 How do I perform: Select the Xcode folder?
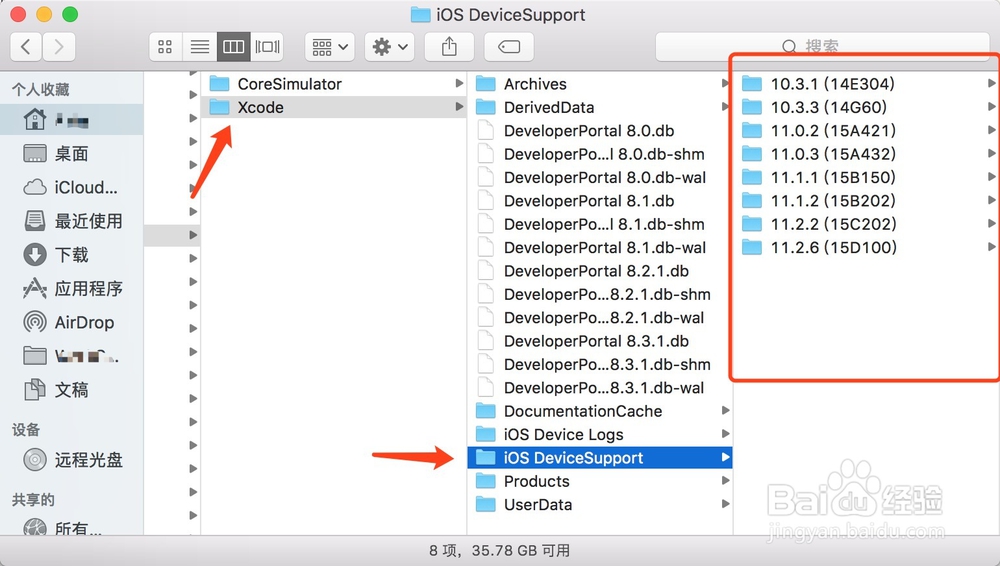pyautogui.click(x=334, y=107)
